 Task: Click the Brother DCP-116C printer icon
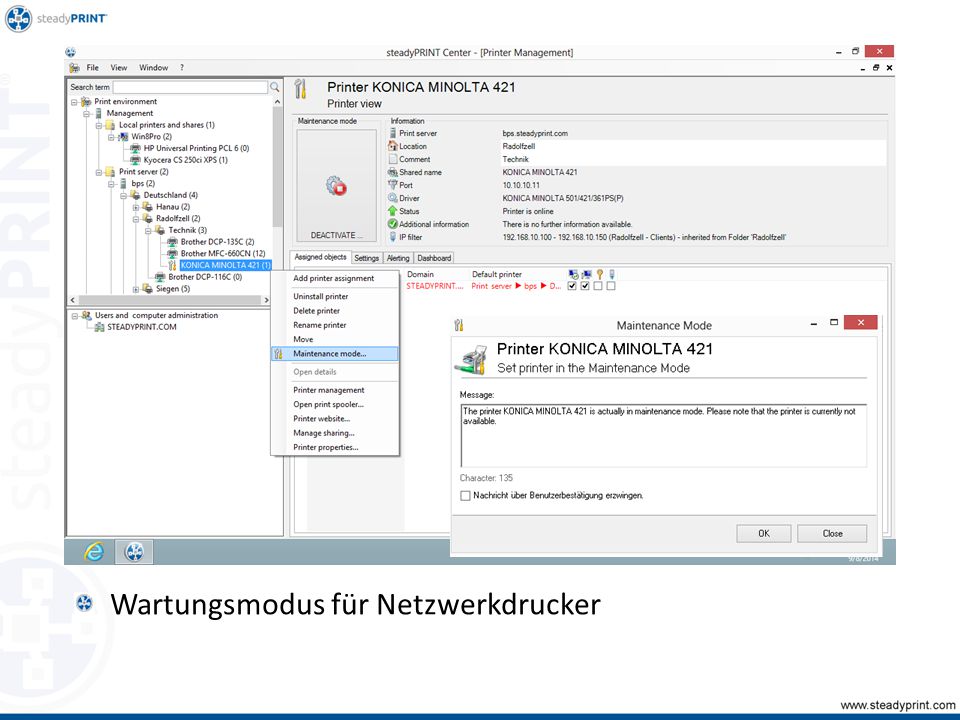point(160,277)
